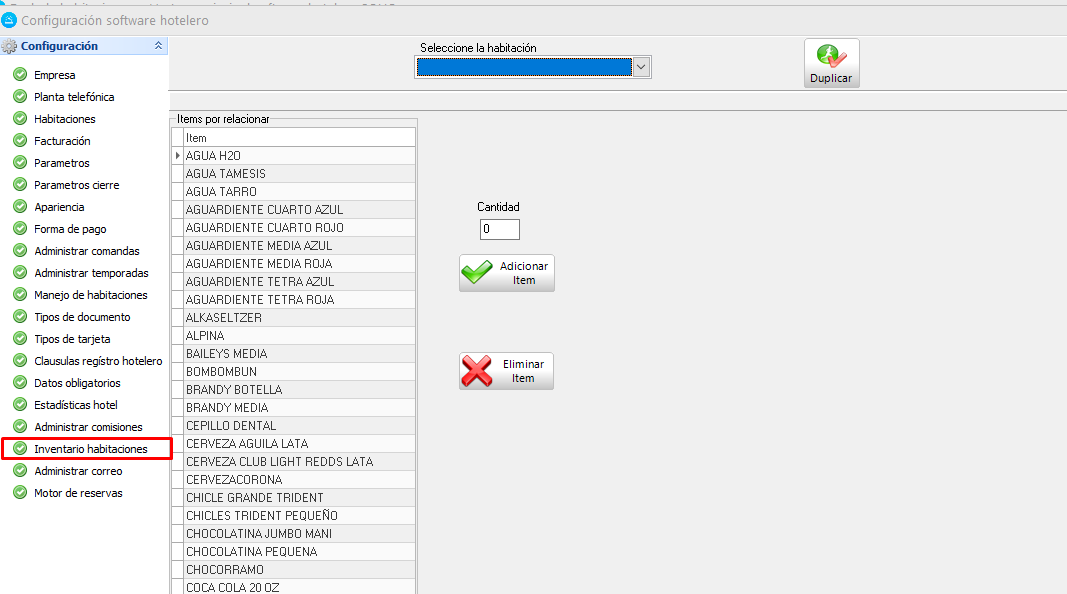
Task: Collapse the Configuración panel
Action: pos(158,46)
